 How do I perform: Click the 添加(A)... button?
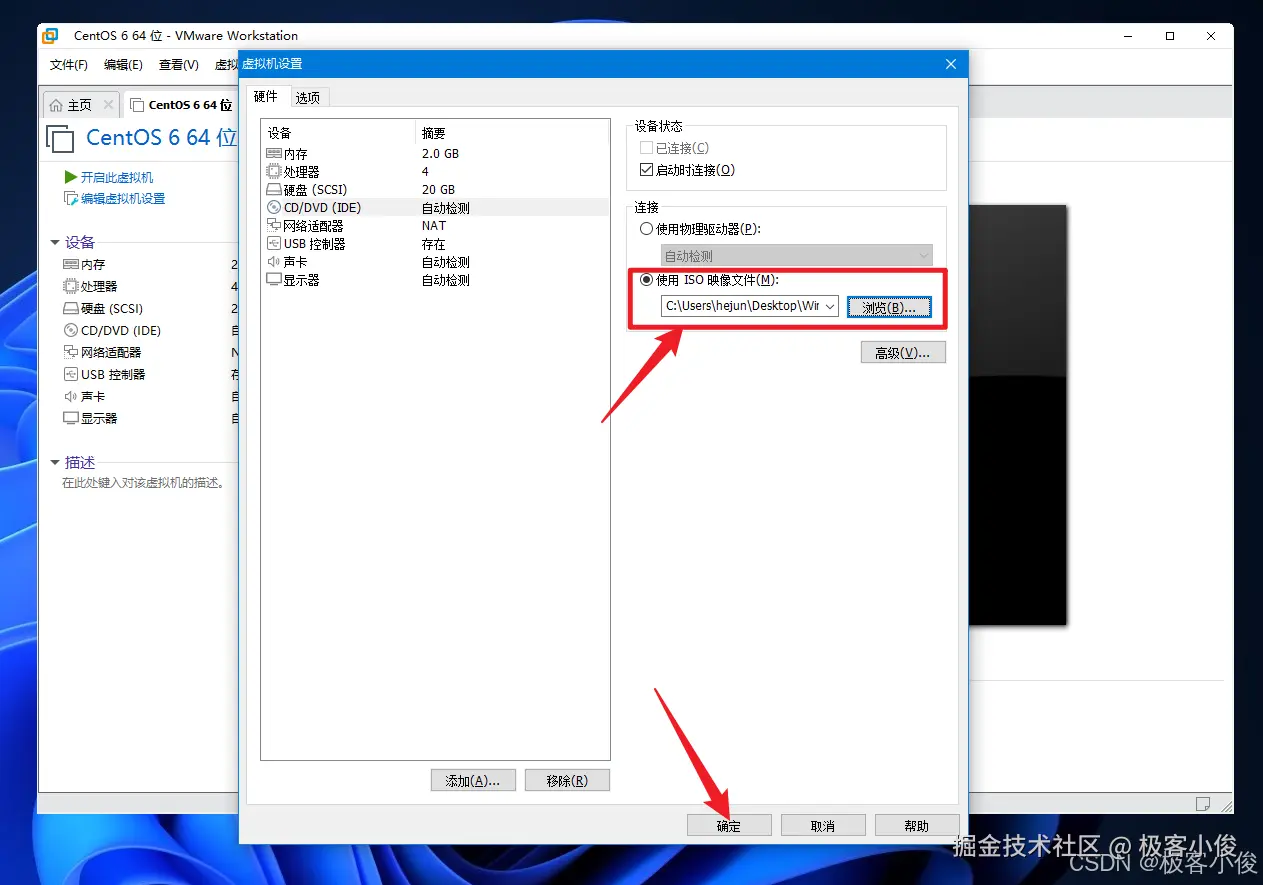tap(472, 781)
